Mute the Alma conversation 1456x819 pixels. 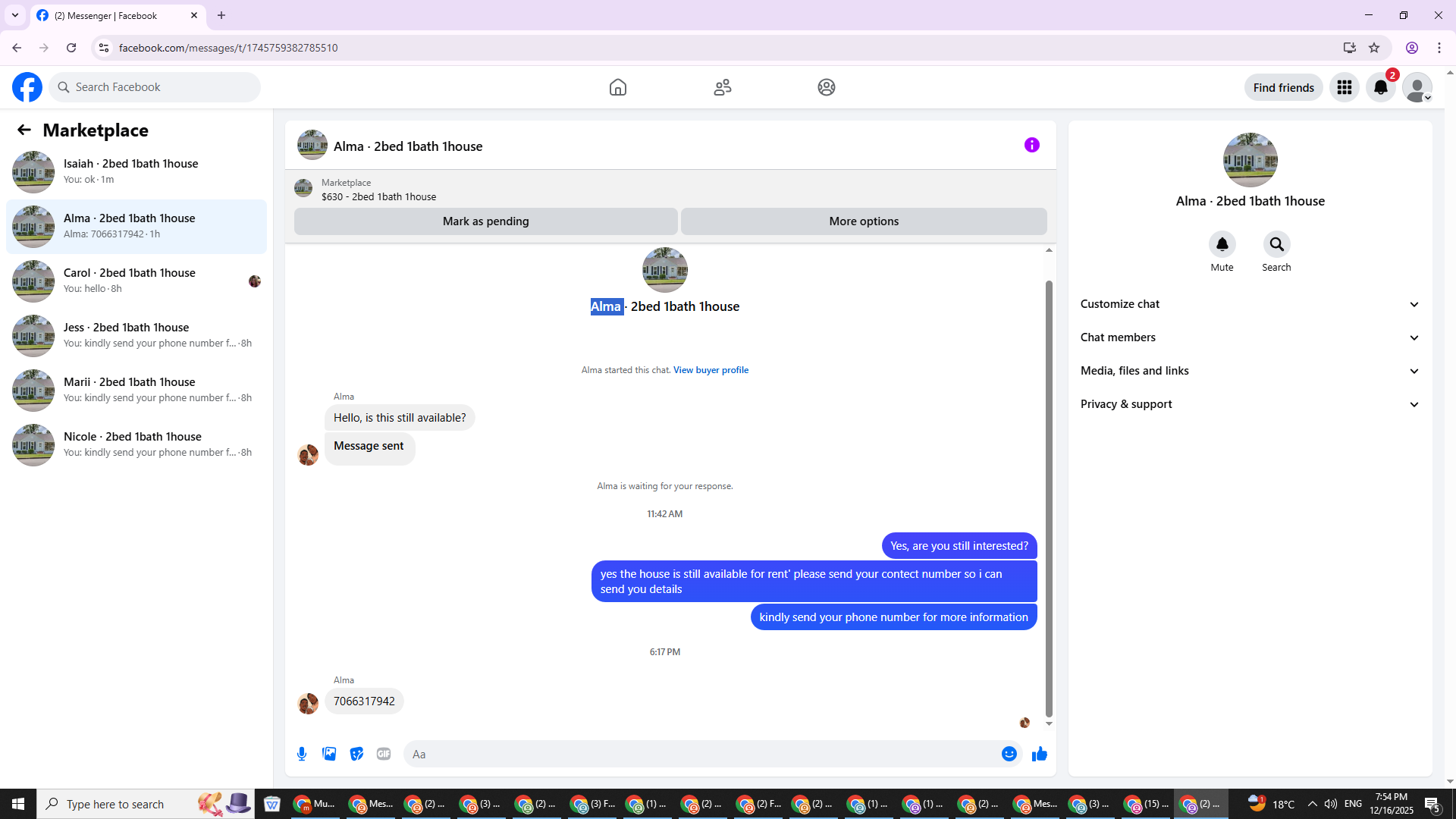pos(1222,244)
